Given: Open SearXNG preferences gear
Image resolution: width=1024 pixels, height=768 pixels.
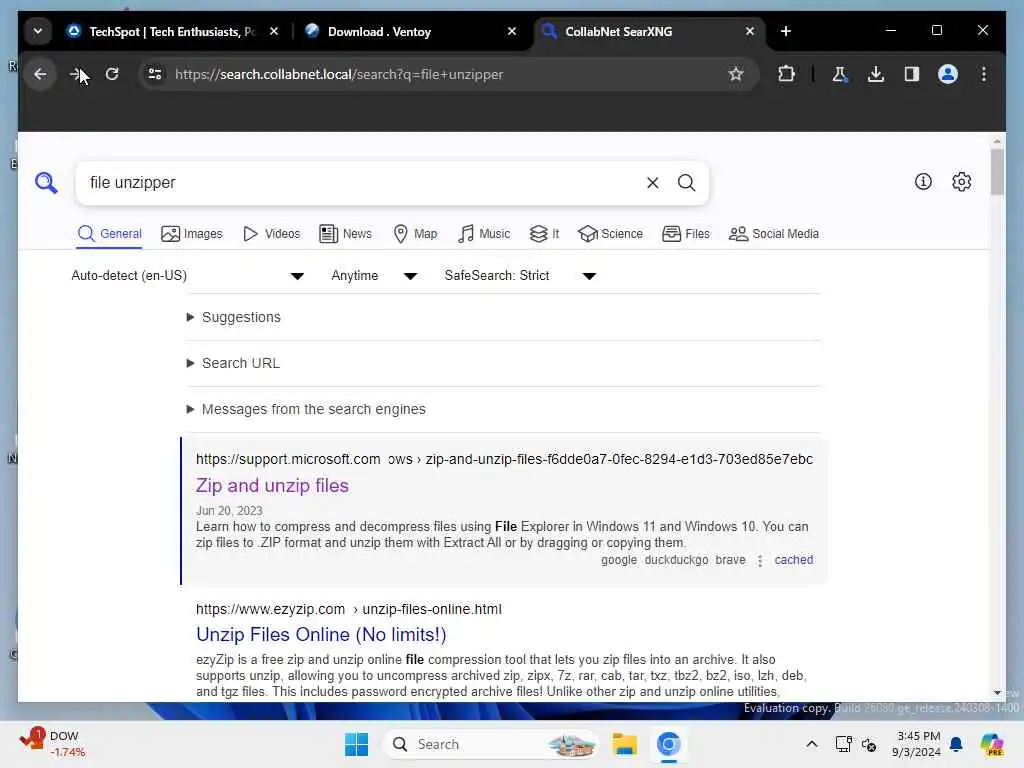Looking at the screenshot, I should 961,182.
